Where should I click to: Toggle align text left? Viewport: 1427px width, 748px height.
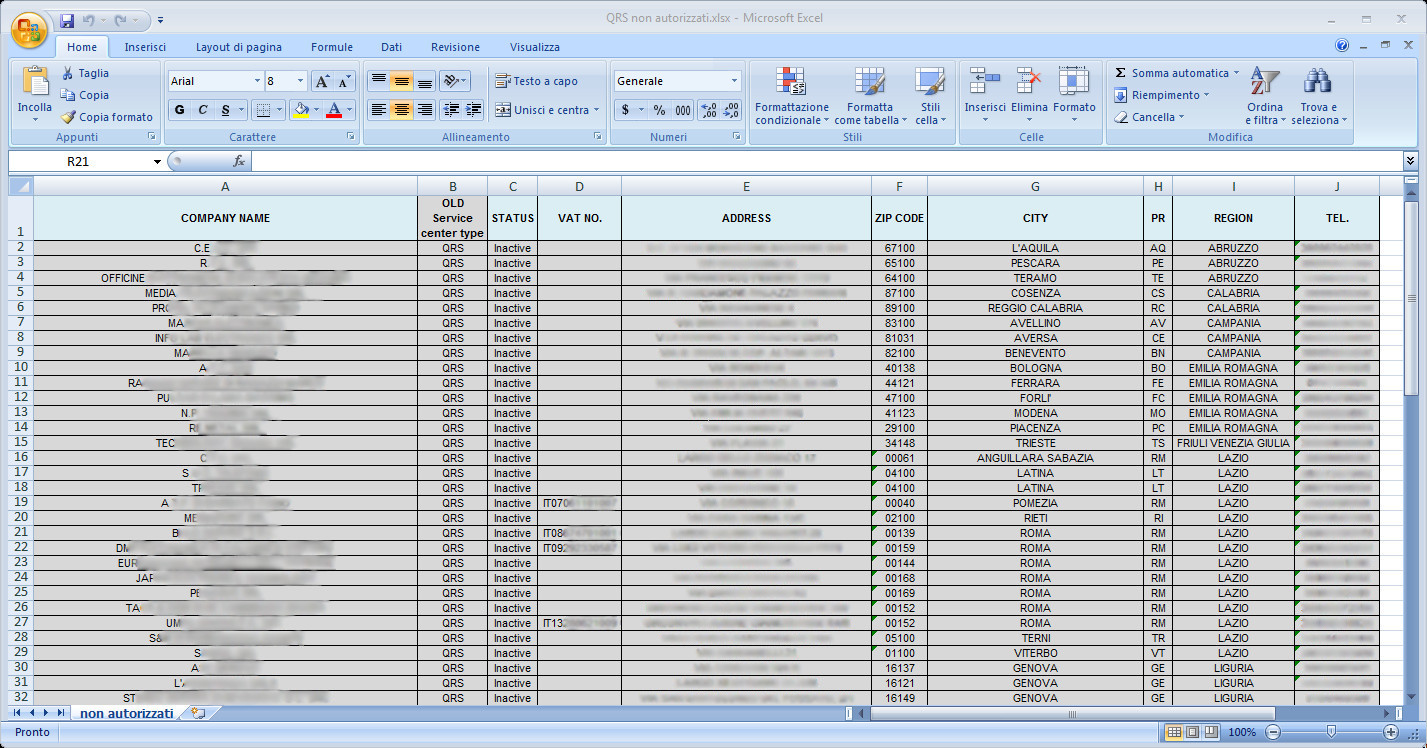point(378,110)
